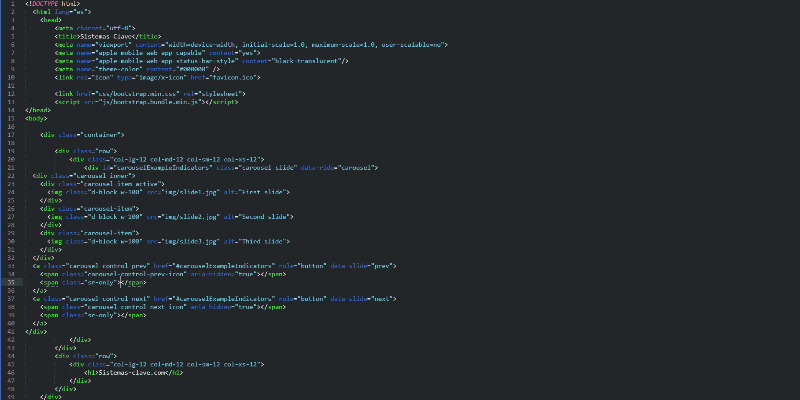
Task: Click the 'carousel-item' div on line 26
Action: (x=89, y=208)
